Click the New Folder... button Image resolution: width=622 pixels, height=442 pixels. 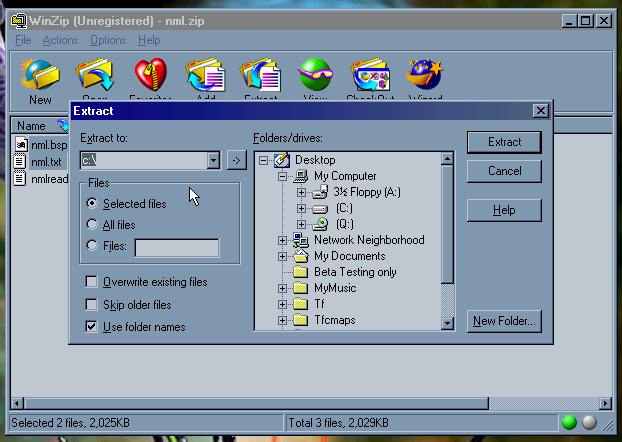(504, 321)
